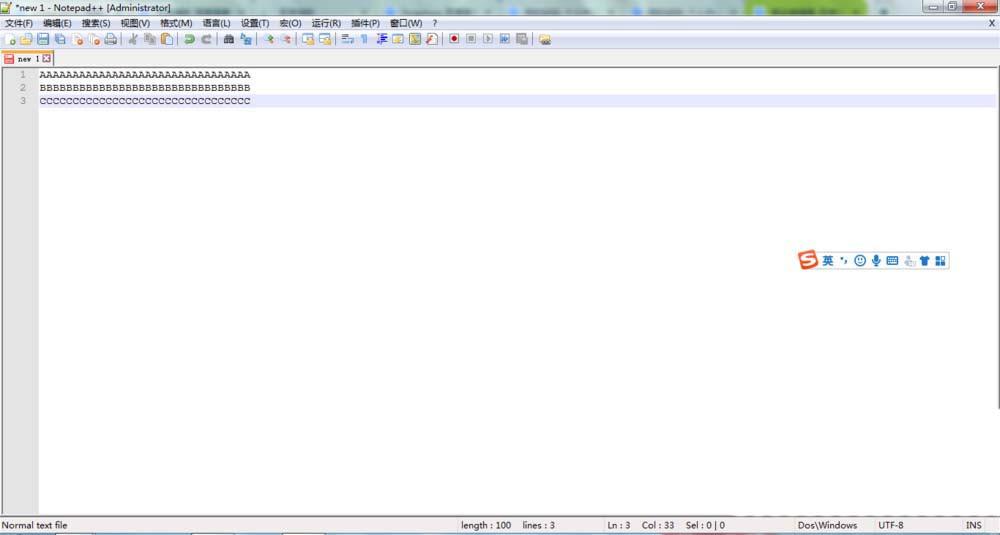Switch to the new 1 tab
This screenshot has width=1000, height=535.
[27, 59]
